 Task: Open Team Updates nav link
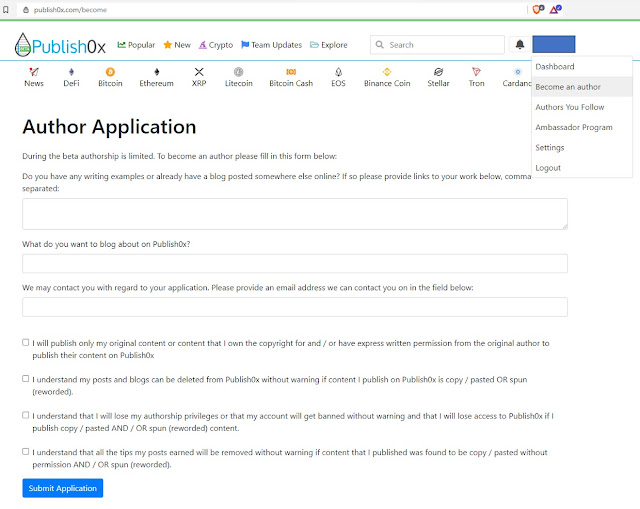(x=271, y=45)
